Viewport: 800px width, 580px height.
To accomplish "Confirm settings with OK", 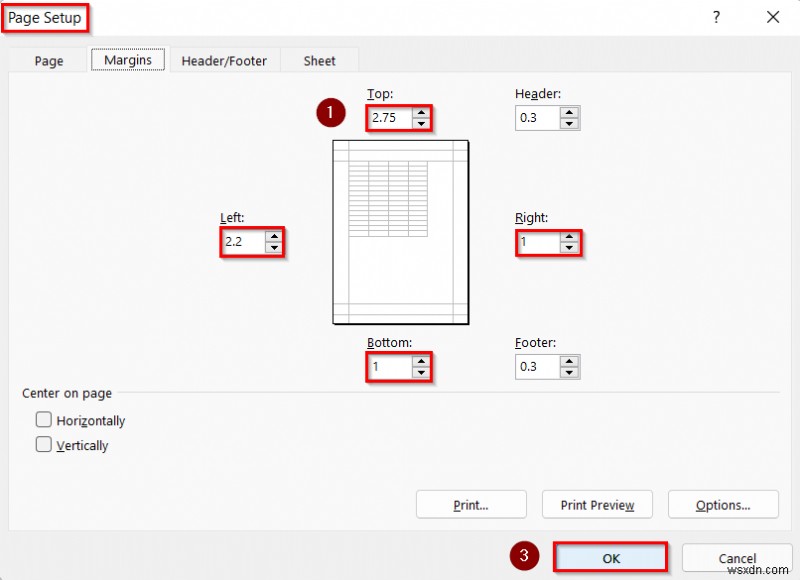I will point(610,557).
